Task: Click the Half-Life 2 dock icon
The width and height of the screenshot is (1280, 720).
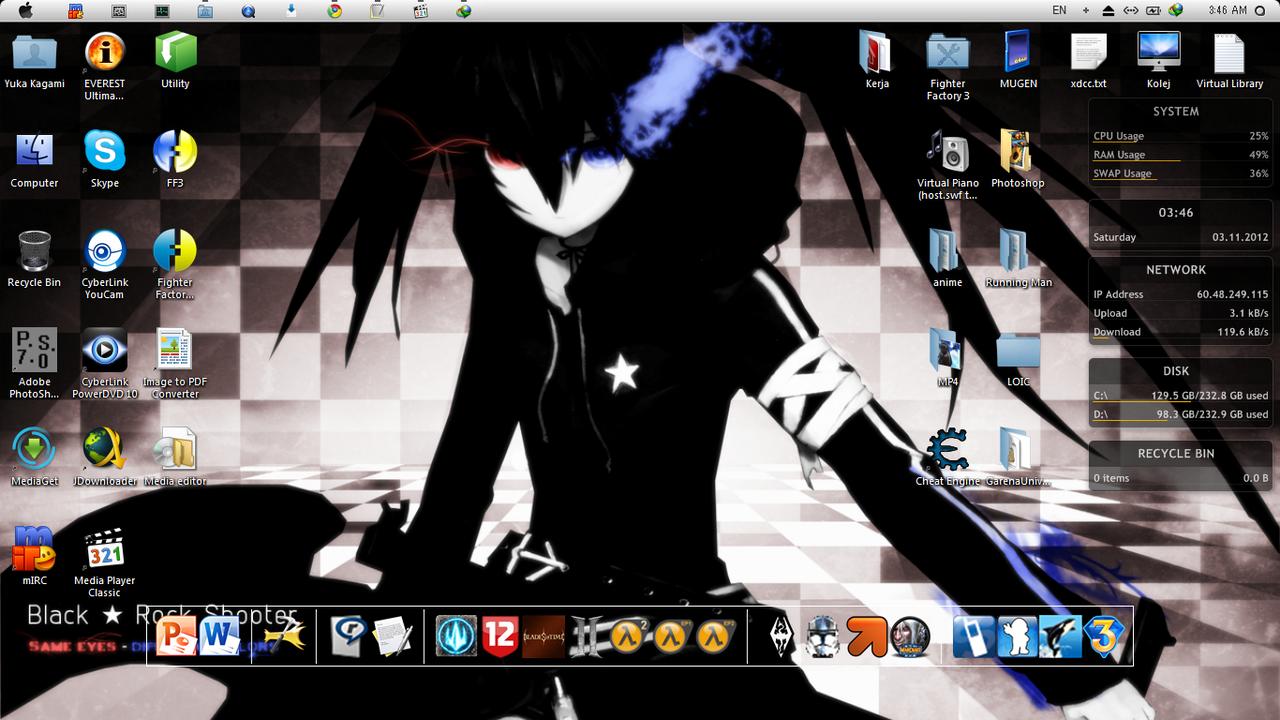Action: [628, 636]
